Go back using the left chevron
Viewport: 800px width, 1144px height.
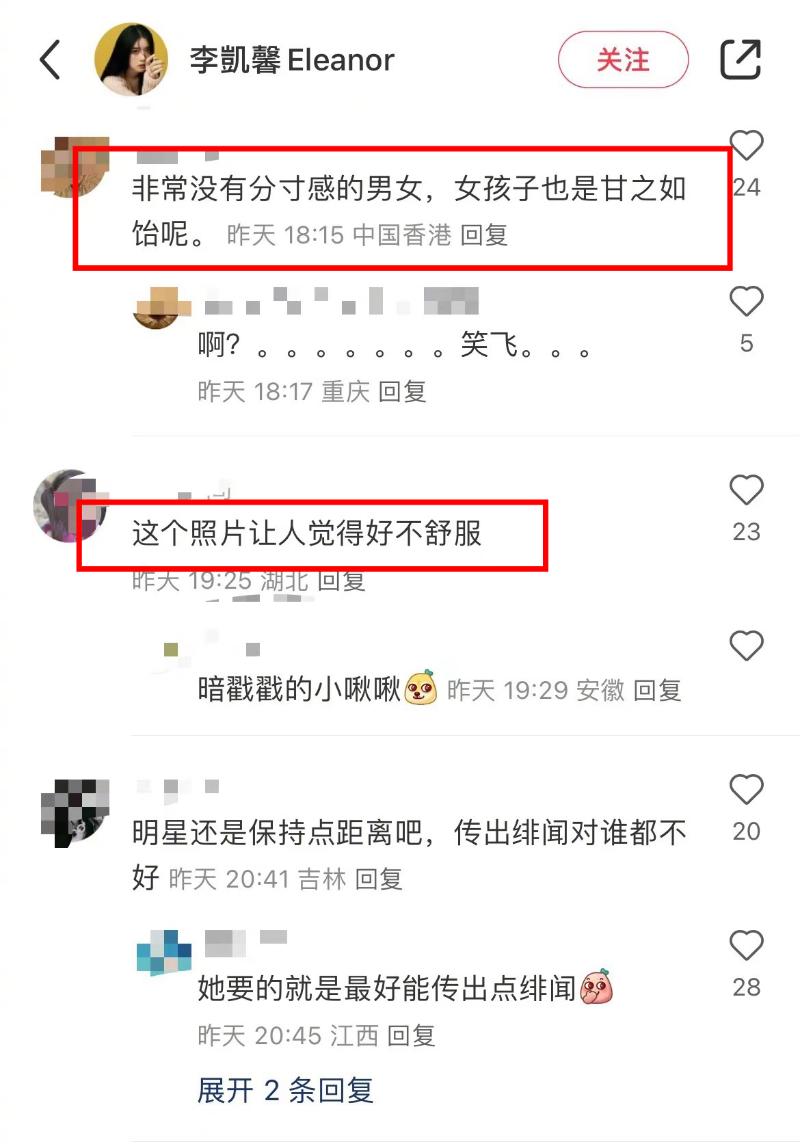point(50,59)
